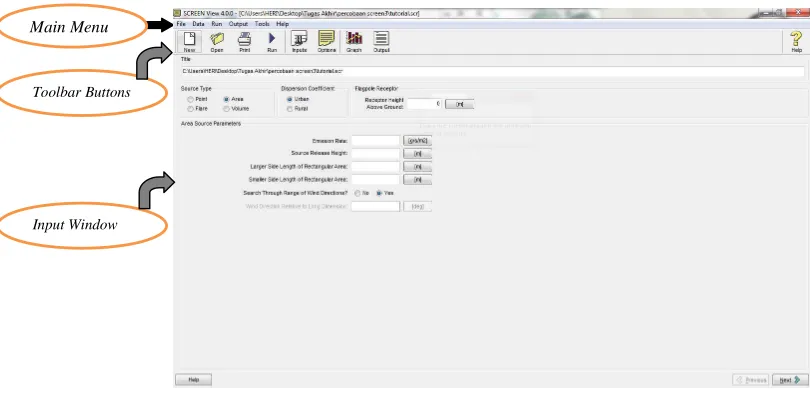Open the Tools menu

pyautogui.click(x=262, y=24)
